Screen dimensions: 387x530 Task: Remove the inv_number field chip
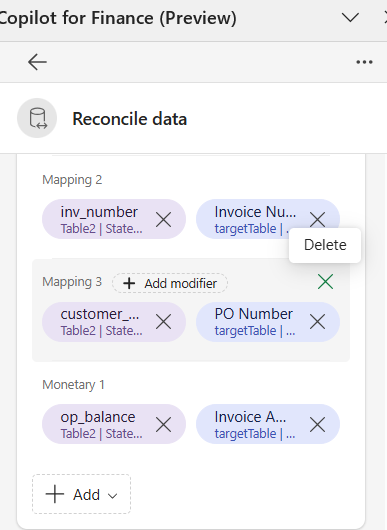(x=164, y=219)
